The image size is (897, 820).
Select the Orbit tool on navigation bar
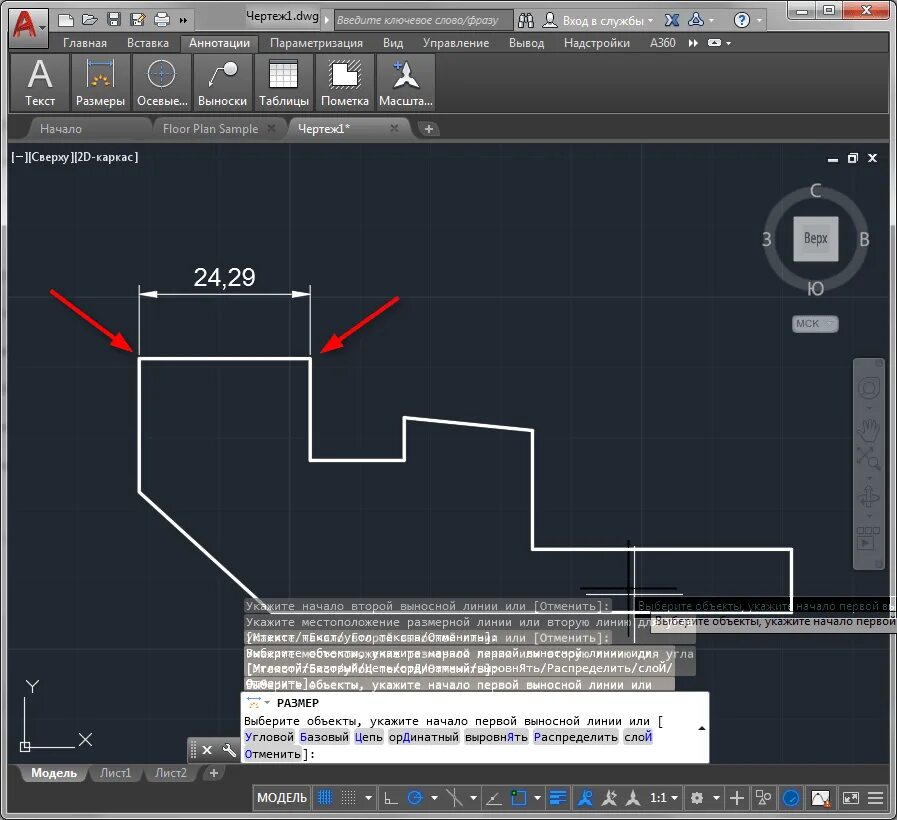(x=868, y=497)
